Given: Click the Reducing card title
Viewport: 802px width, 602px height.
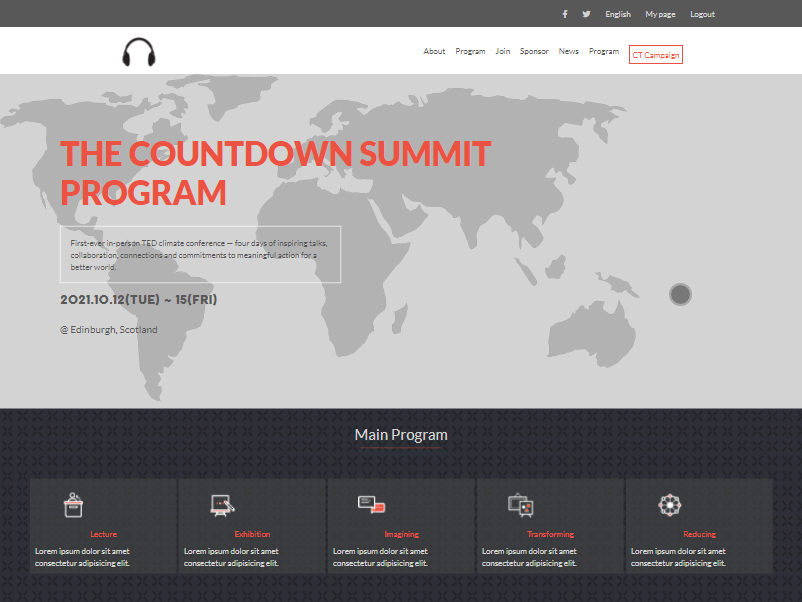Looking at the screenshot, I should tap(699, 534).
